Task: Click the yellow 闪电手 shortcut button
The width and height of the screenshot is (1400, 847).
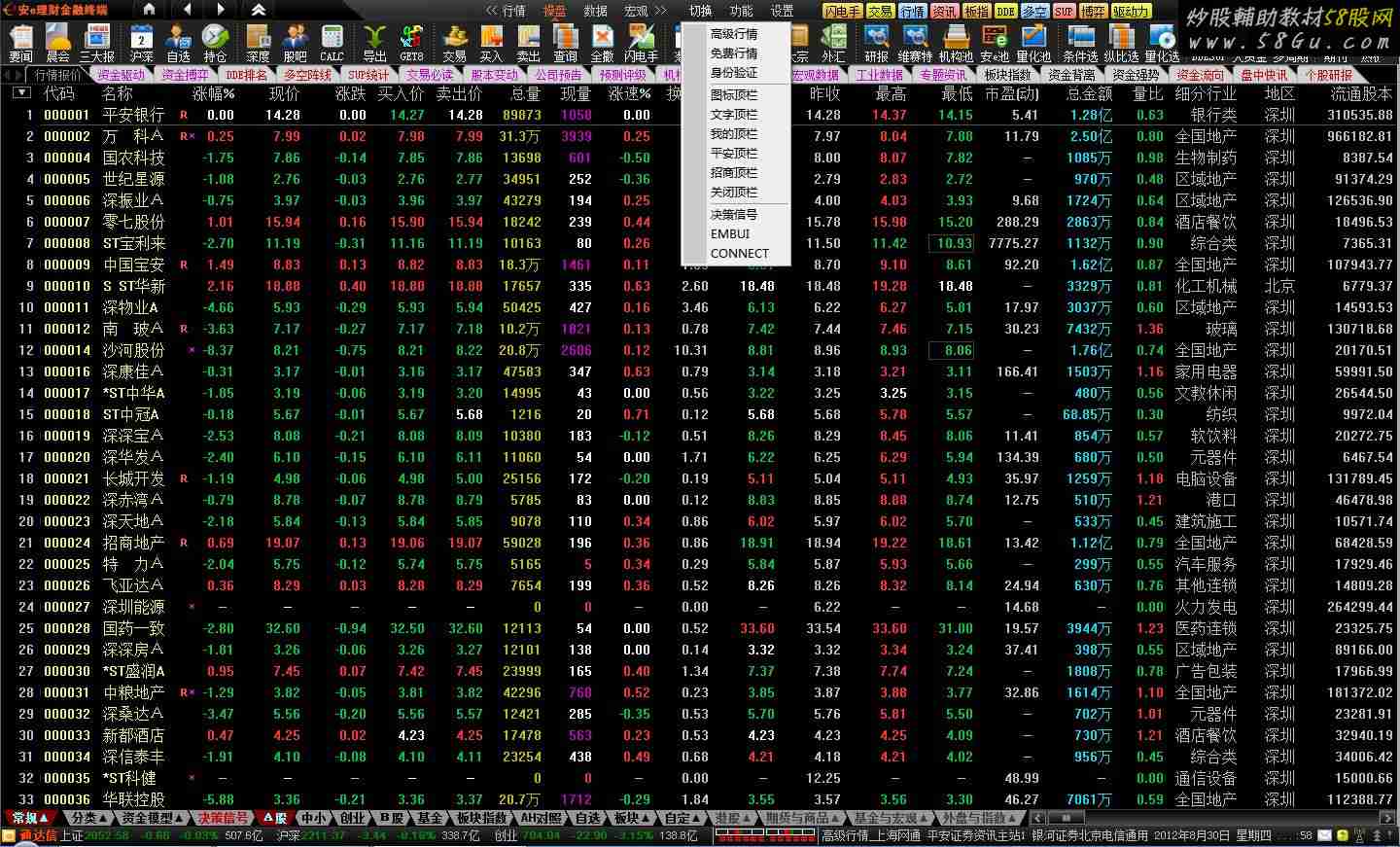Action: point(842,12)
